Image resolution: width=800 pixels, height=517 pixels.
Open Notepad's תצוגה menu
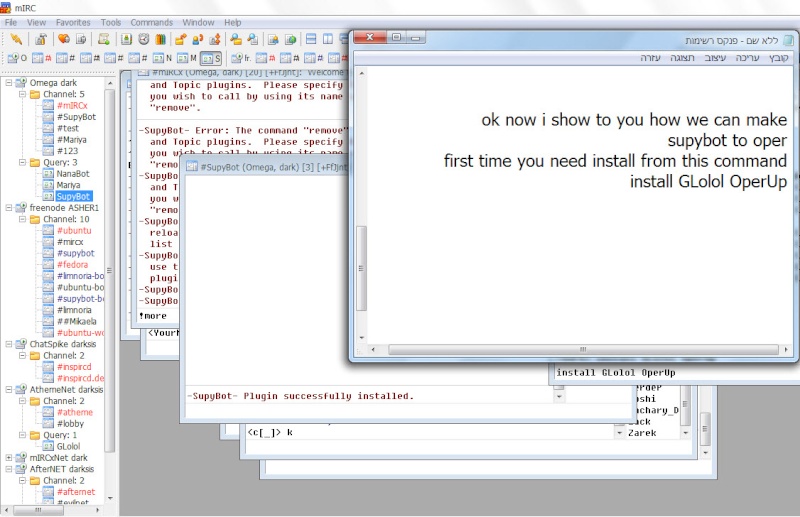(x=682, y=58)
